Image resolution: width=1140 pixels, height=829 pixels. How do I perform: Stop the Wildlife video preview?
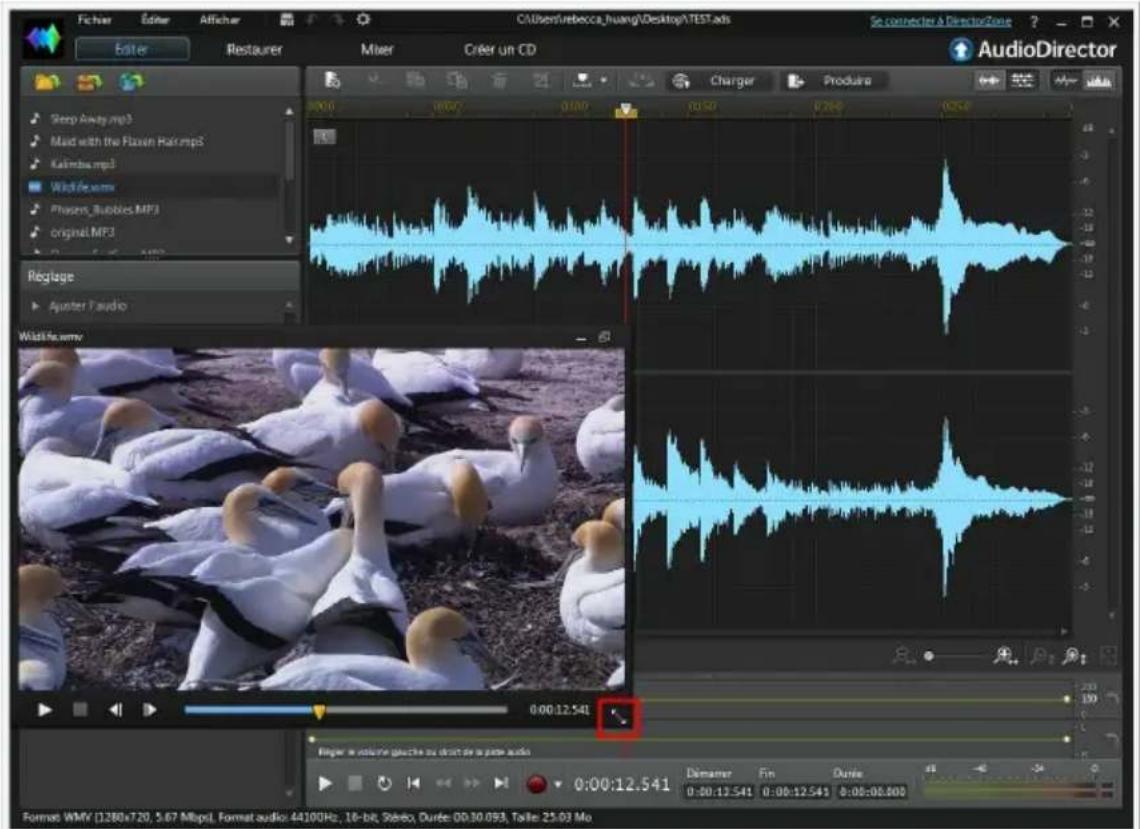point(80,709)
